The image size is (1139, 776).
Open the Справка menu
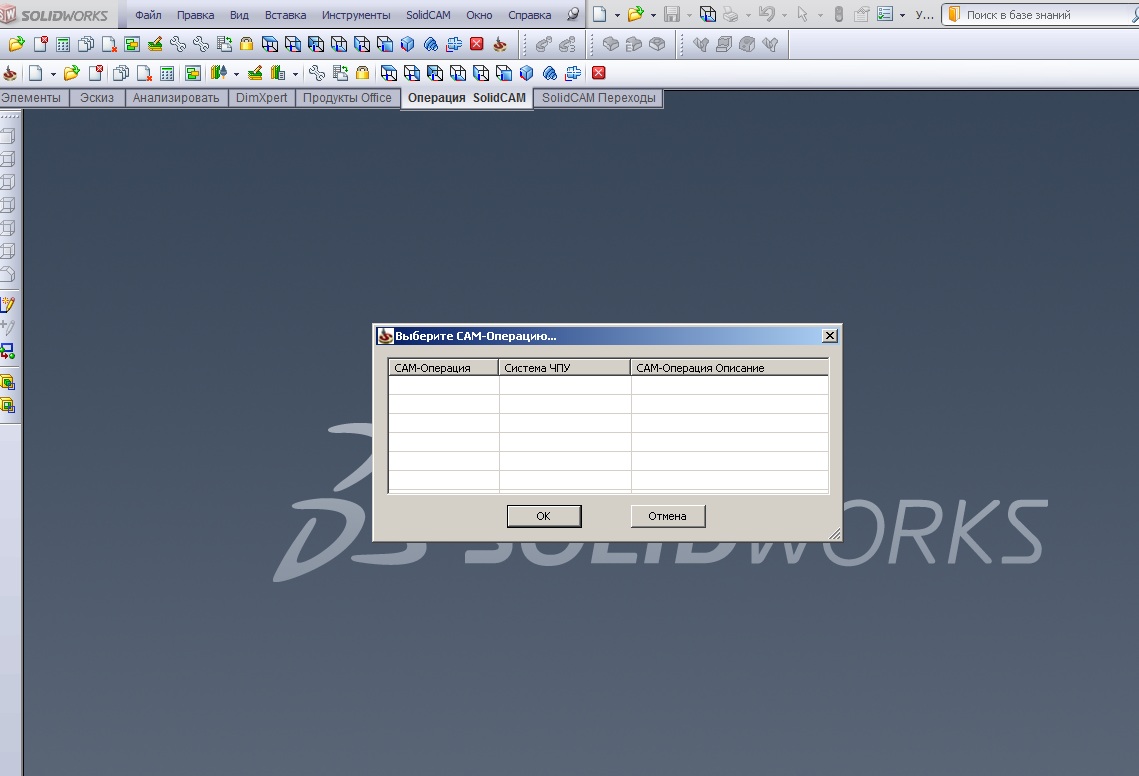click(x=530, y=15)
